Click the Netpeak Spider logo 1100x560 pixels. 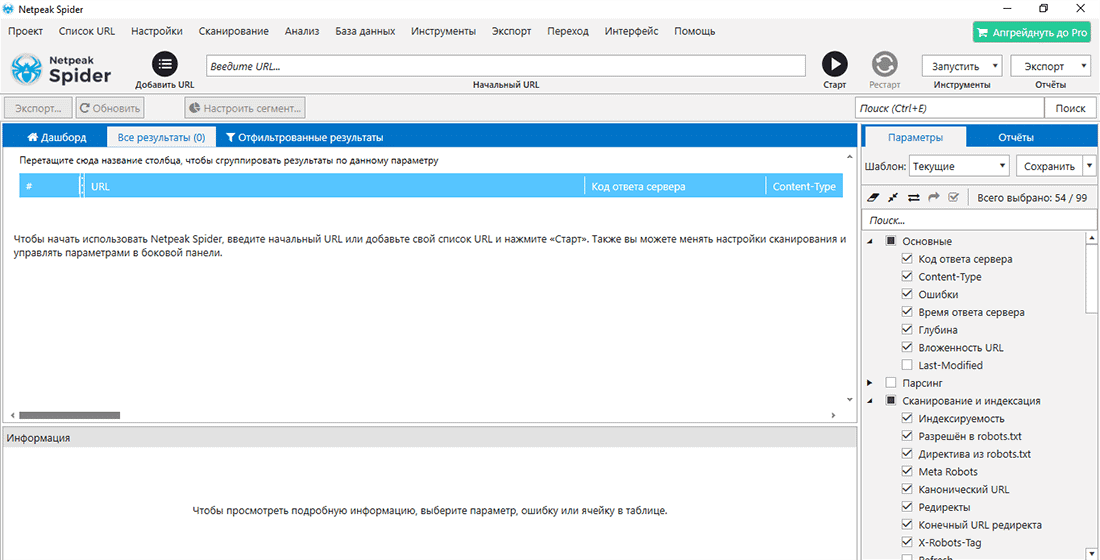pyautogui.click(x=61, y=69)
